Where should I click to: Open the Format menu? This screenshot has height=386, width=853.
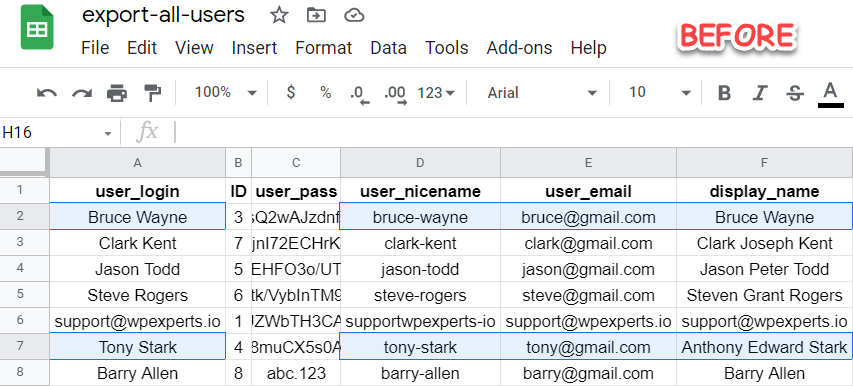[324, 48]
